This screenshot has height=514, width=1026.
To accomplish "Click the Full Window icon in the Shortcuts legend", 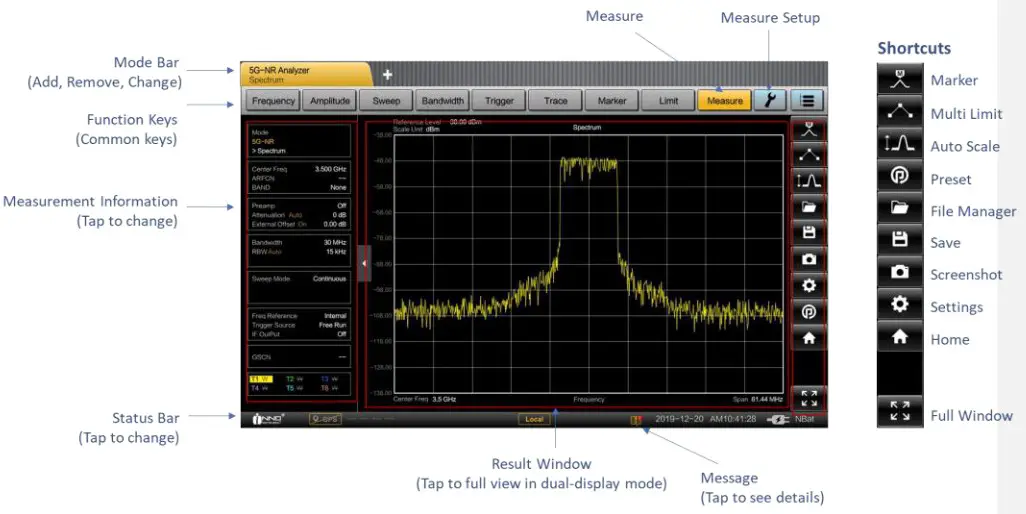I will (x=900, y=411).
